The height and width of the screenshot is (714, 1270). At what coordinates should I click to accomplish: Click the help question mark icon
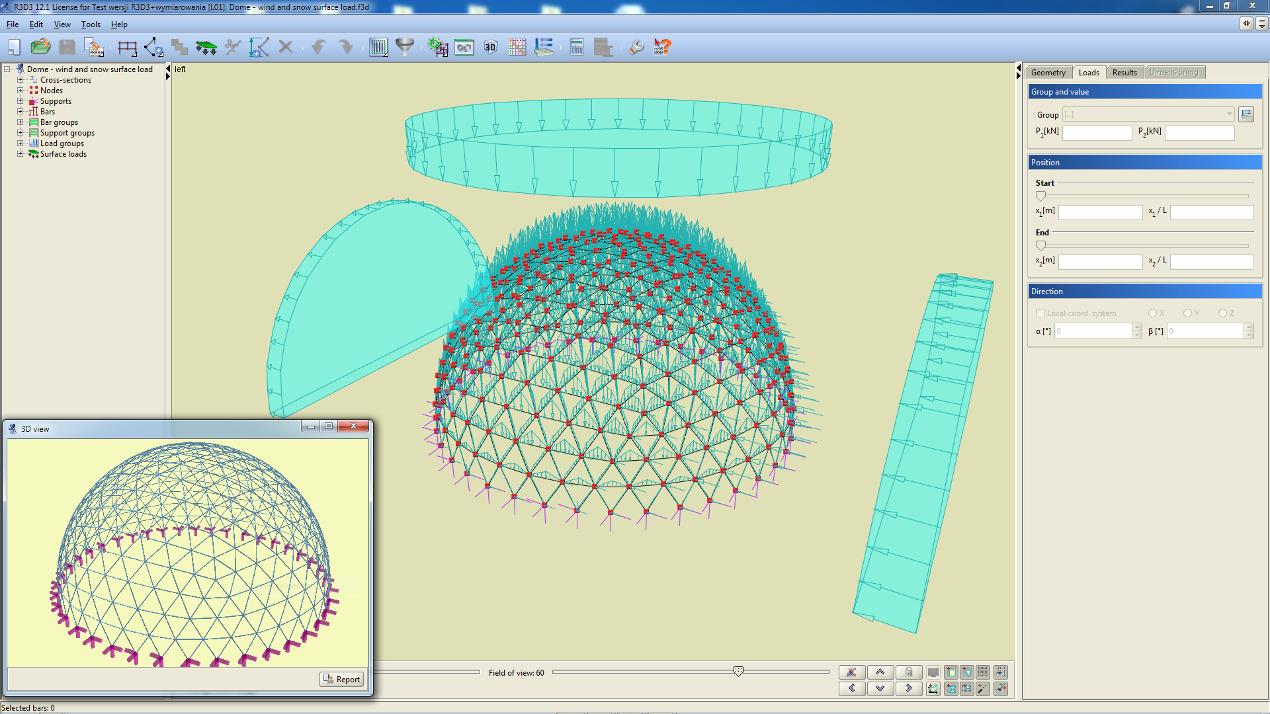pos(662,46)
